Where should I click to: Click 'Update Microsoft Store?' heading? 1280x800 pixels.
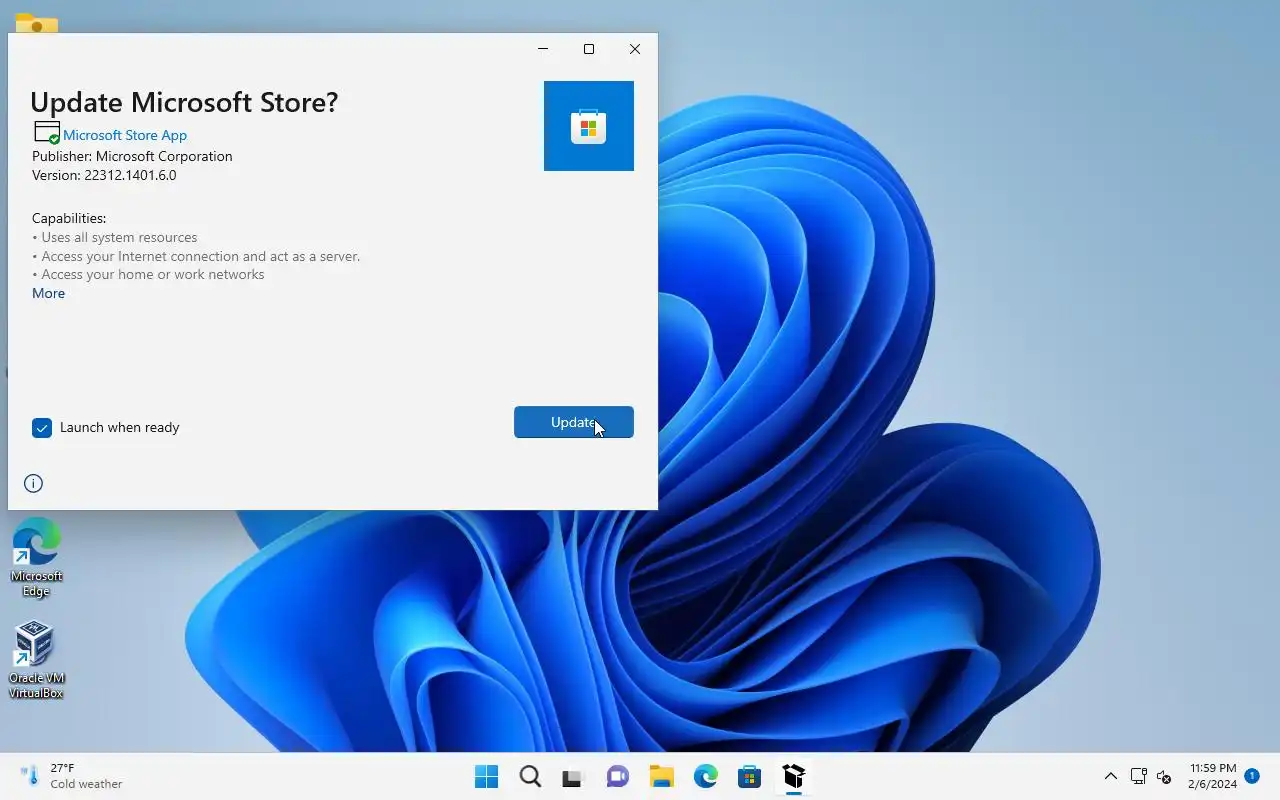pyautogui.click(x=184, y=102)
